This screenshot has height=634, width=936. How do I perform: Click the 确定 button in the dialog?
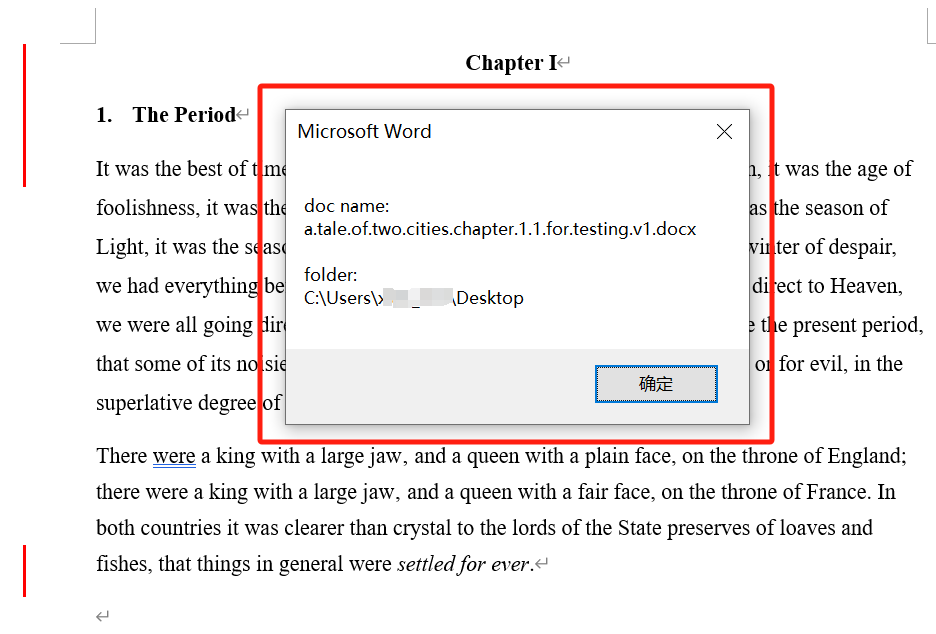656,384
